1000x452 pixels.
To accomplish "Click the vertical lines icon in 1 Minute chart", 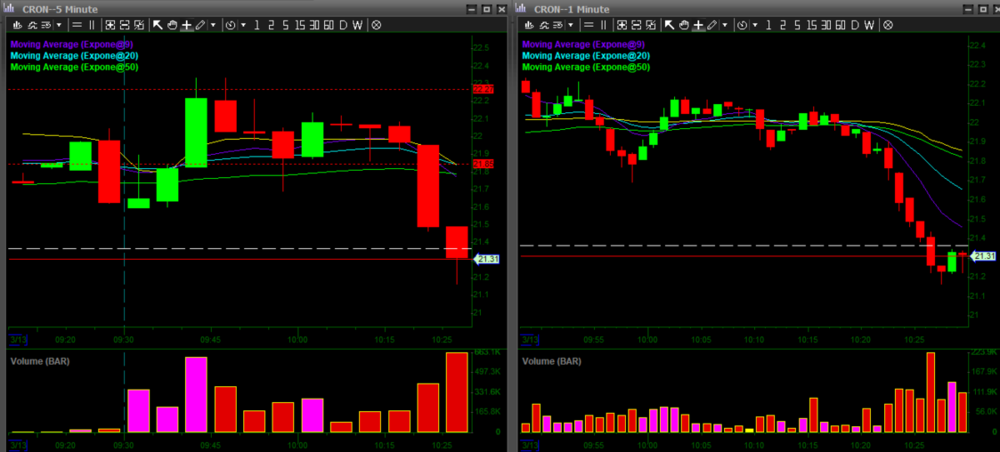I will click(603, 24).
